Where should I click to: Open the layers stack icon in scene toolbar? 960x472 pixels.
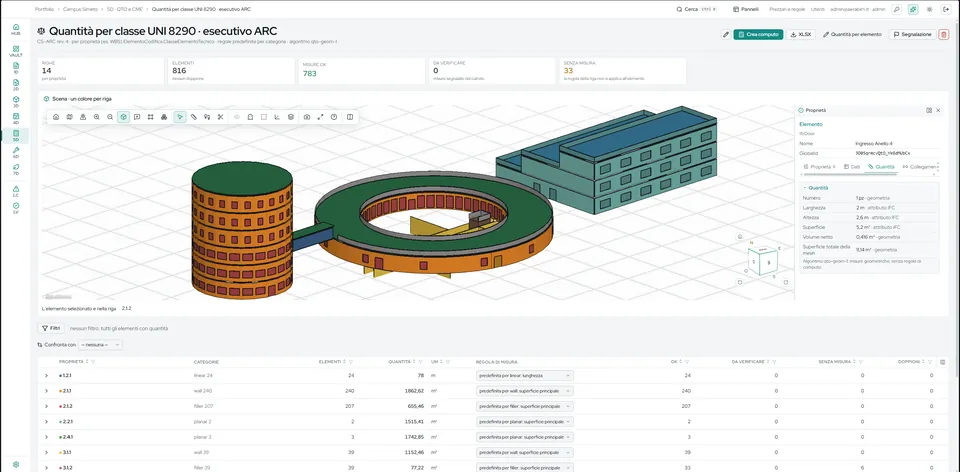pyautogui.click(x=291, y=117)
